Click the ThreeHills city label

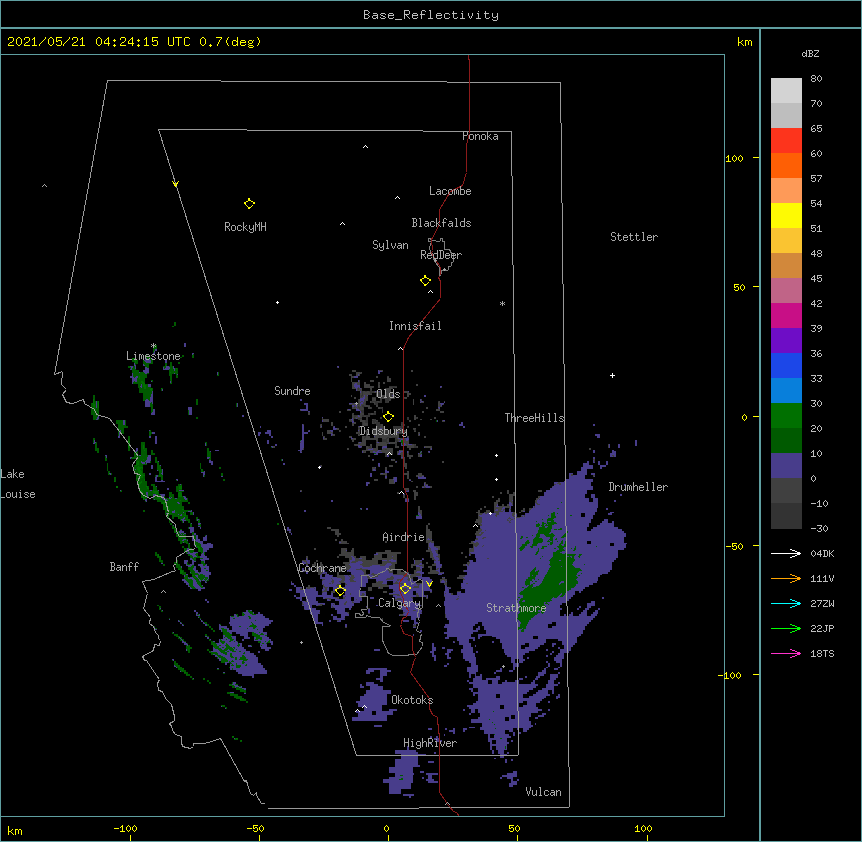click(534, 418)
